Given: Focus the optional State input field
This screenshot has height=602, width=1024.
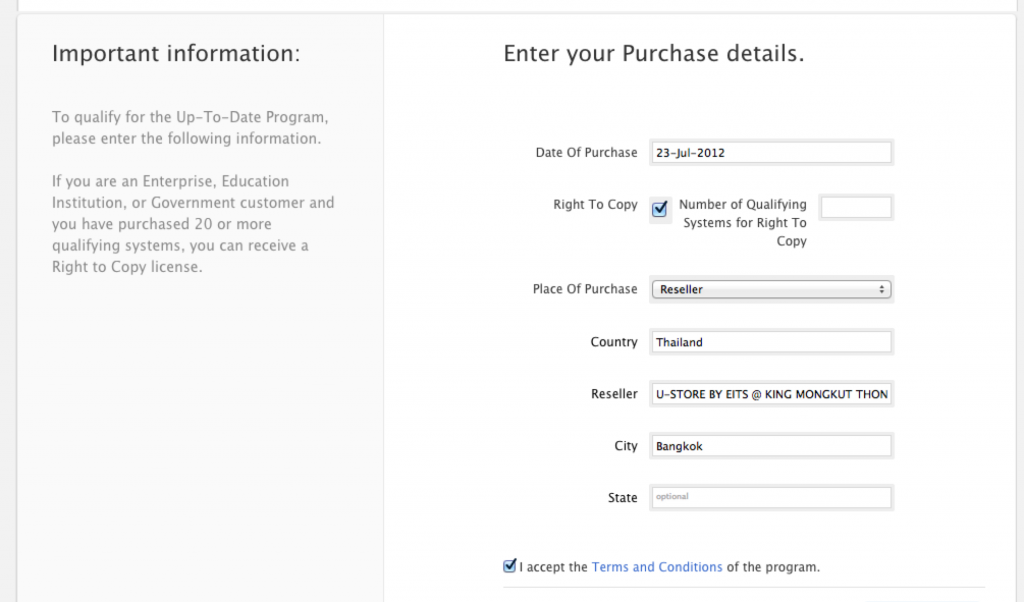Looking at the screenshot, I should (x=770, y=497).
